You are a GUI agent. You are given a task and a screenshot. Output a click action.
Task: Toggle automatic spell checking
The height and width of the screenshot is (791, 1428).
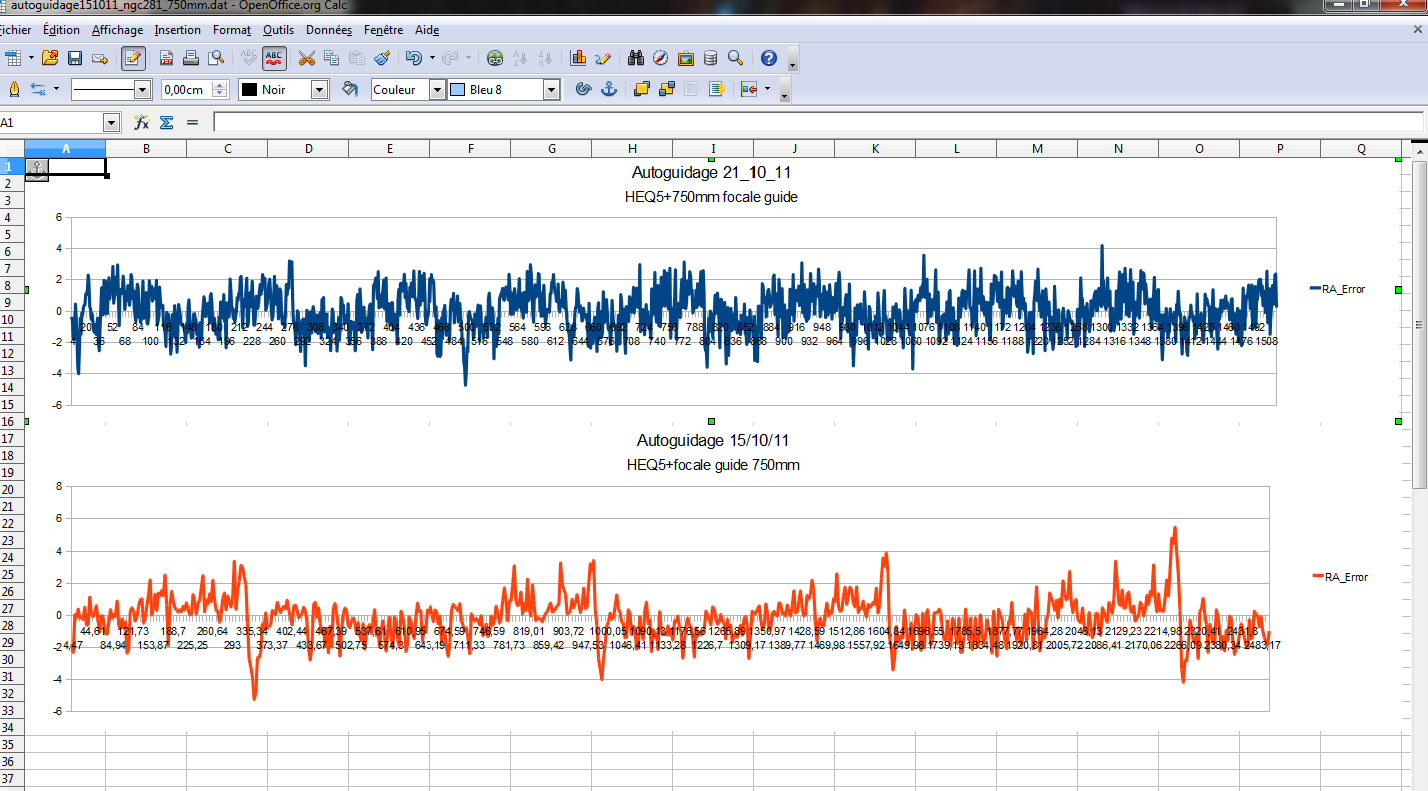(274, 58)
